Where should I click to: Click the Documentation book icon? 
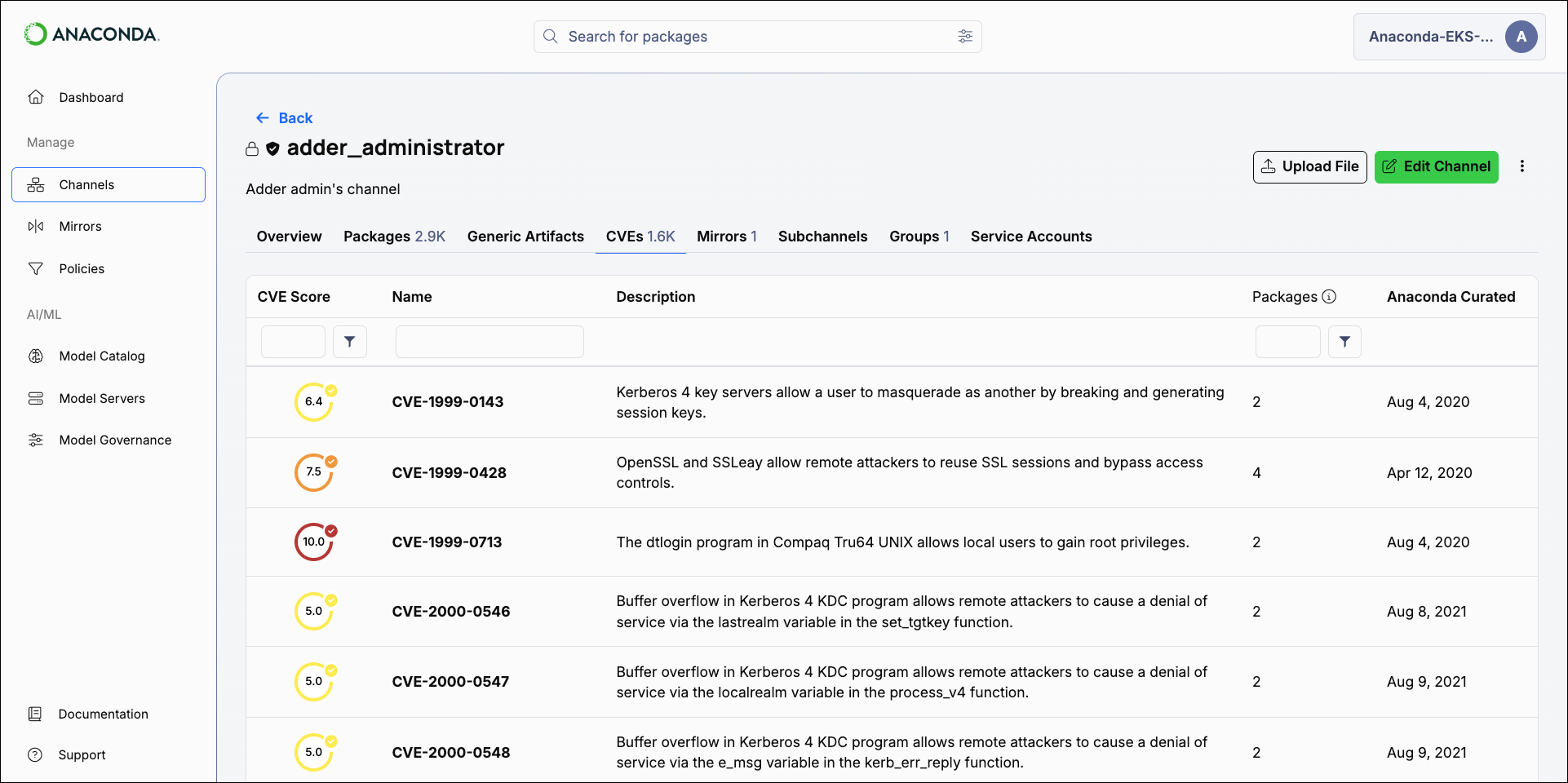coord(36,713)
